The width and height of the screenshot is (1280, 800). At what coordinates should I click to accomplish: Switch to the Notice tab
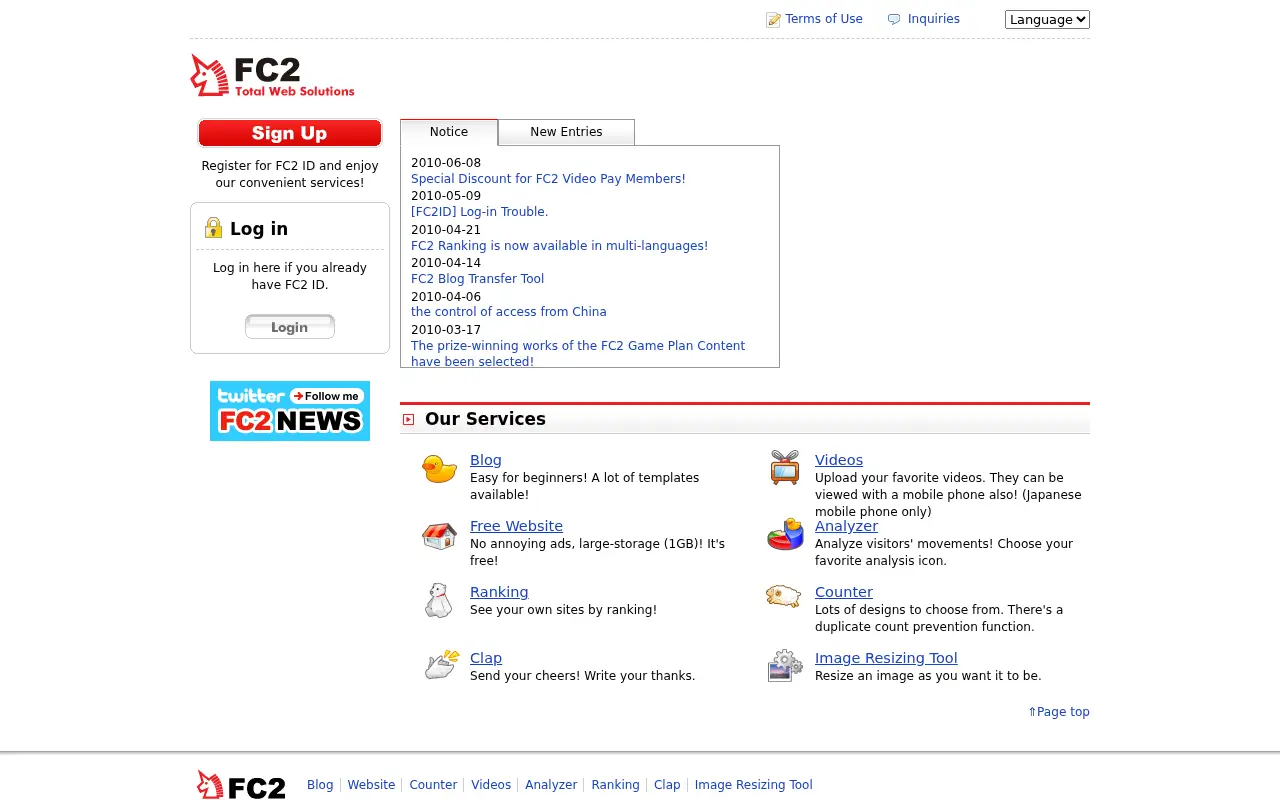(449, 132)
